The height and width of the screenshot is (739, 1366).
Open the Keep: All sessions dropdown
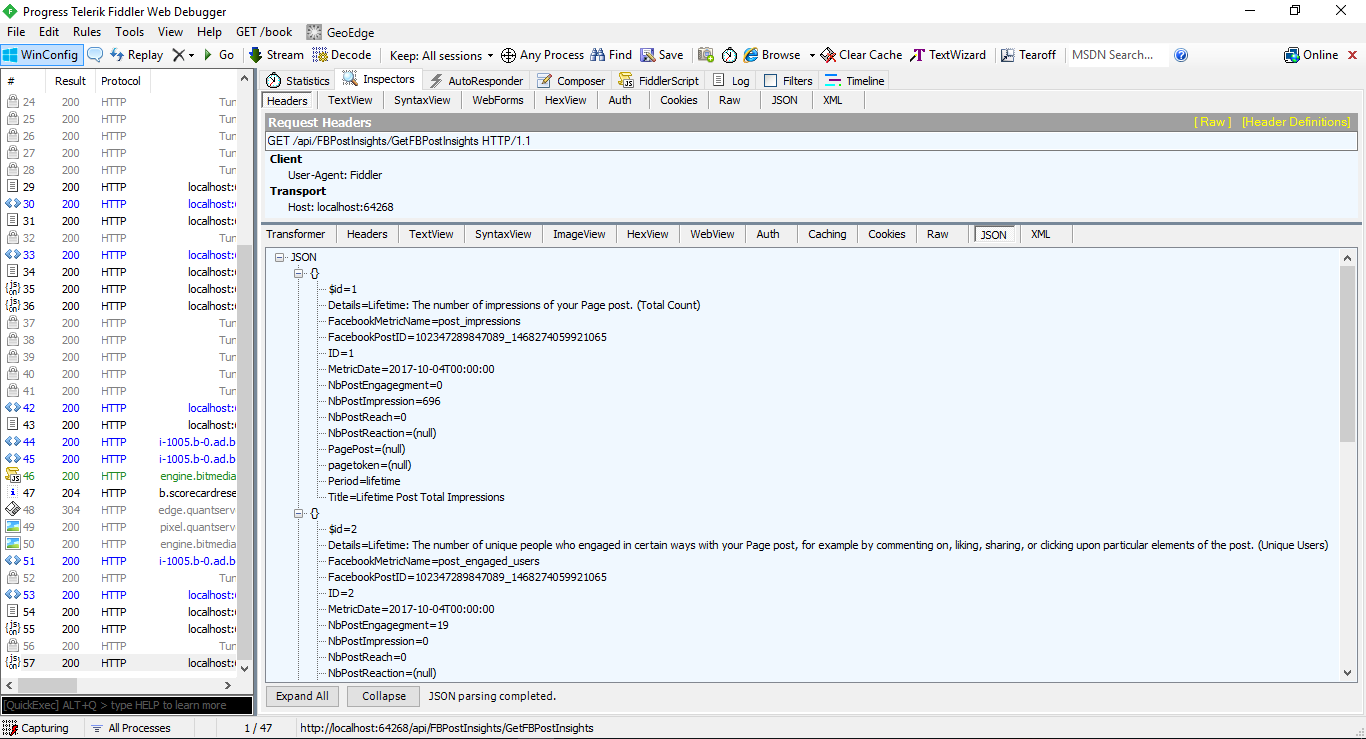442,55
